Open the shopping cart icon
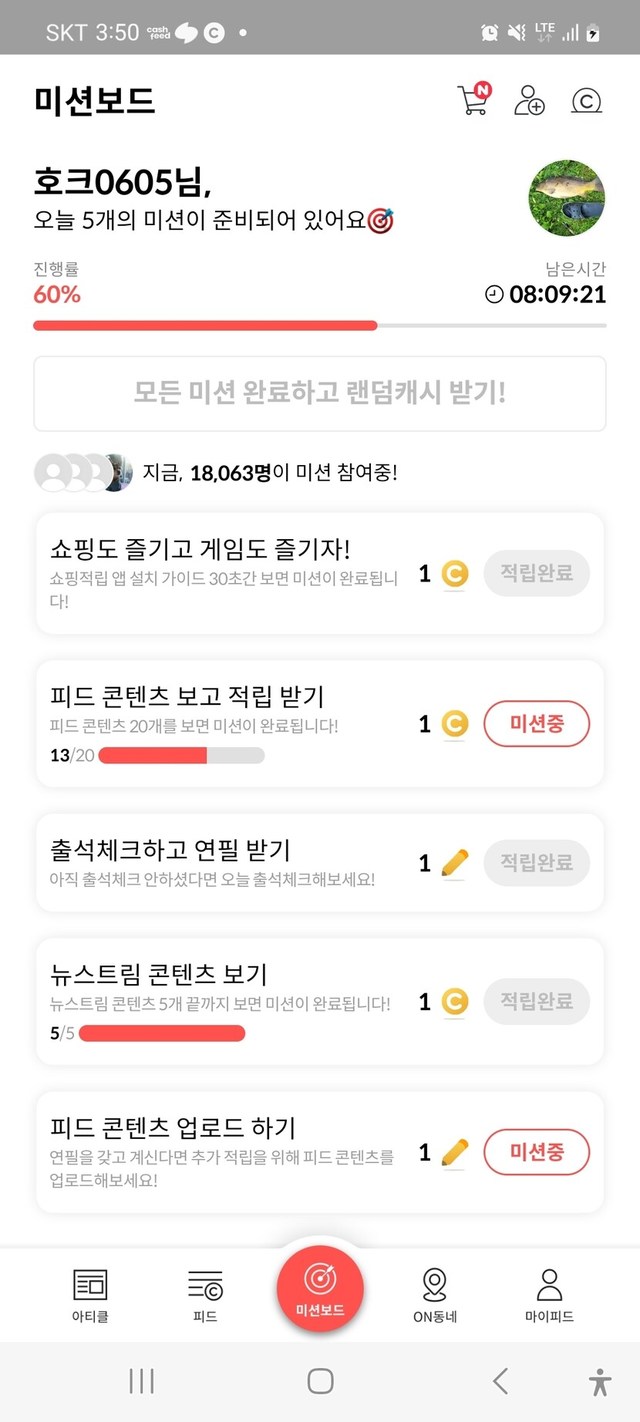 (474, 99)
